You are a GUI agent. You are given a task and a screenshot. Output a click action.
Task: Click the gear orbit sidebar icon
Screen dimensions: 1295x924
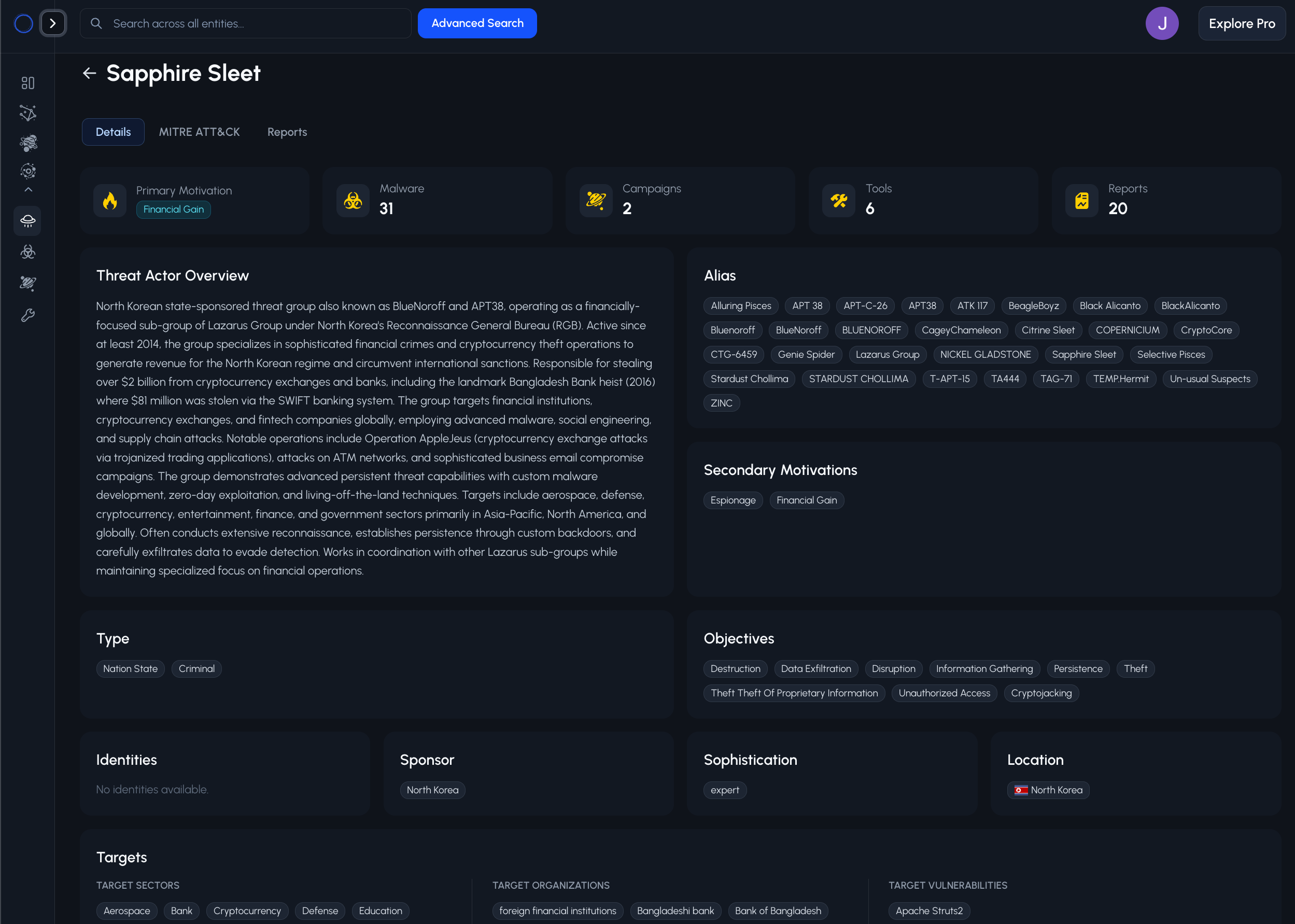tap(28, 171)
